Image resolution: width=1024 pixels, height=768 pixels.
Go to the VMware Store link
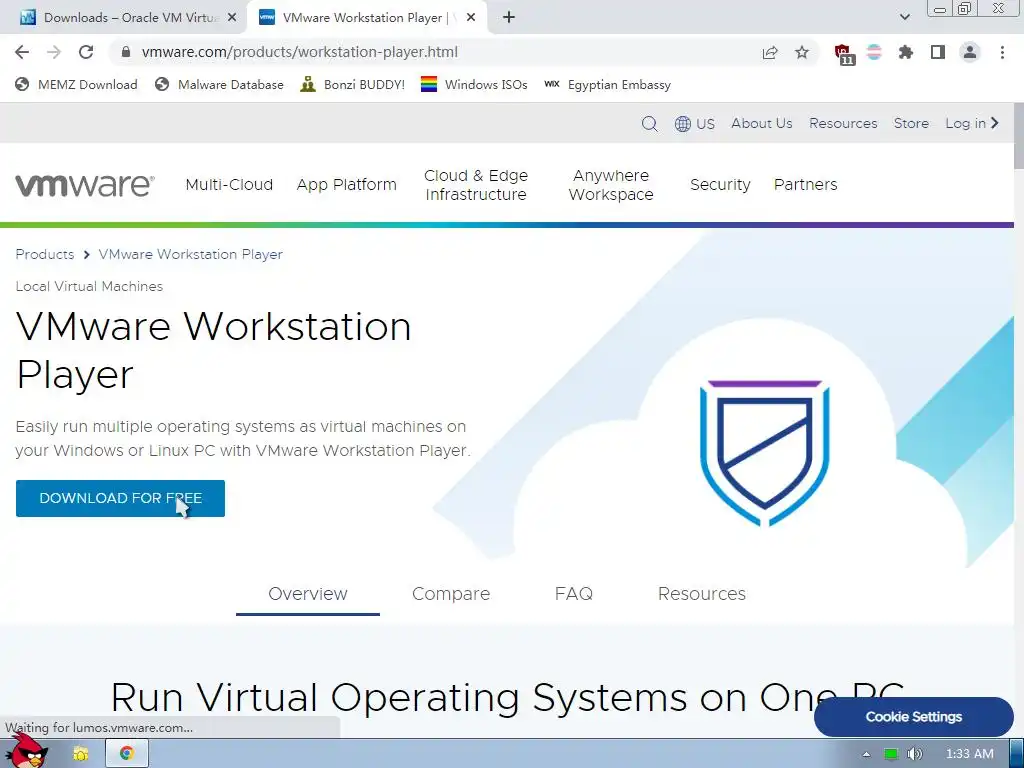point(911,123)
